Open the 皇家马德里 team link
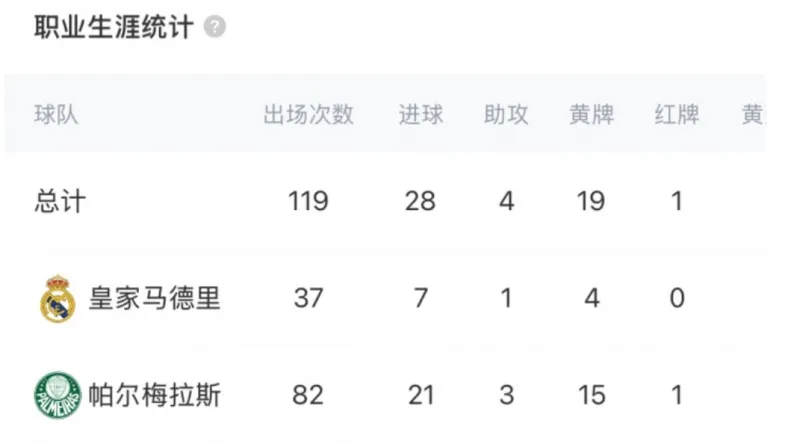Image resolution: width=800 pixels, height=444 pixels. point(154,299)
